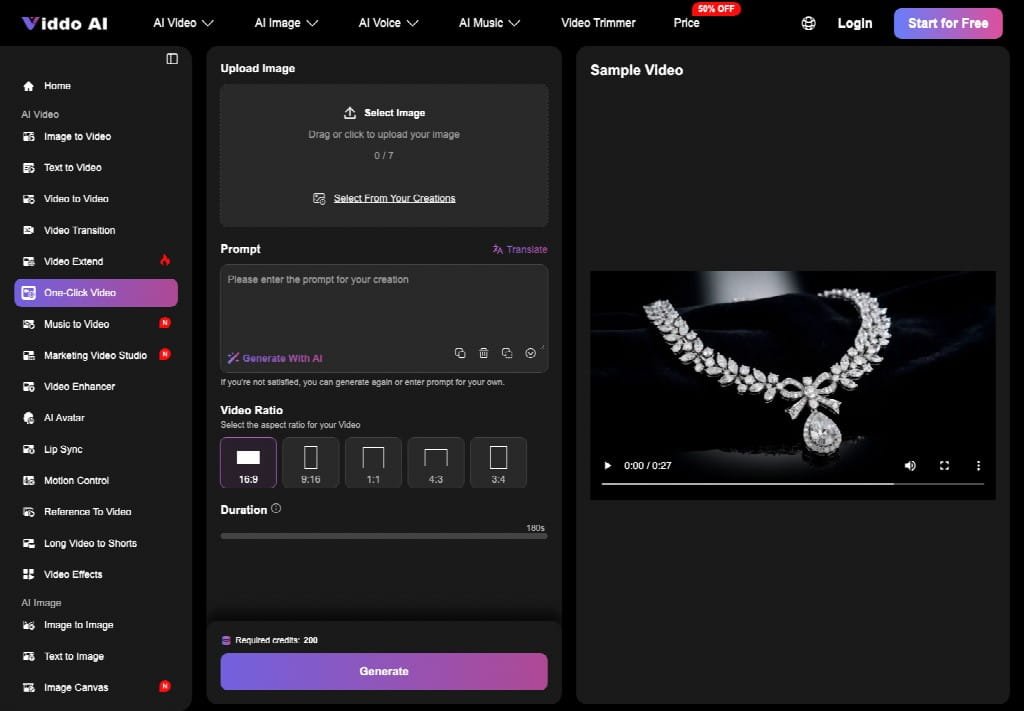Choose the 1:1 aspect ratio
Image resolution: width=1024 pixels, height=711 pixels.
[374, 462]
